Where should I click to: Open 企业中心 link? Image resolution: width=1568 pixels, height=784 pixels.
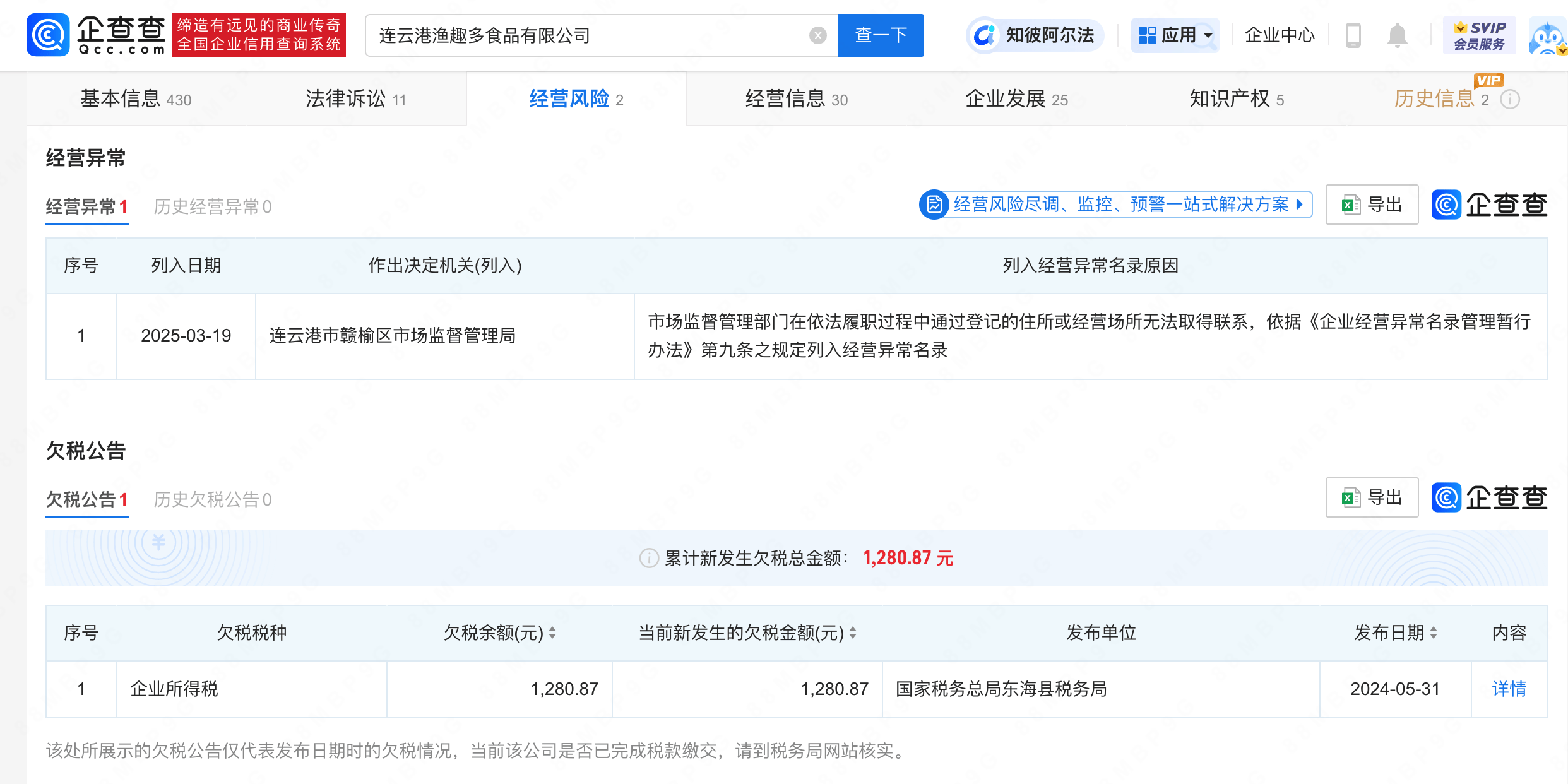click(x=1280, y=35)
